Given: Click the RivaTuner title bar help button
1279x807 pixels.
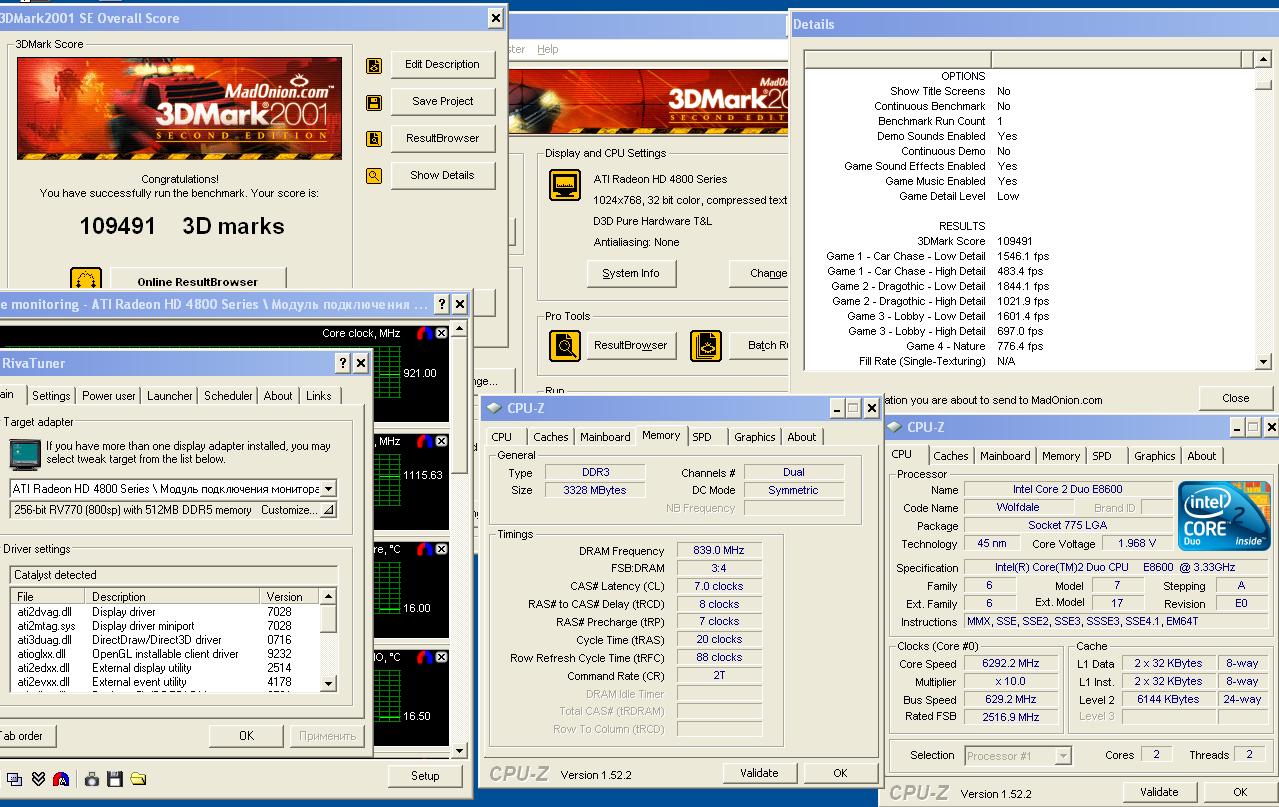Looking at the screenshot, I should tap(343, 364).
